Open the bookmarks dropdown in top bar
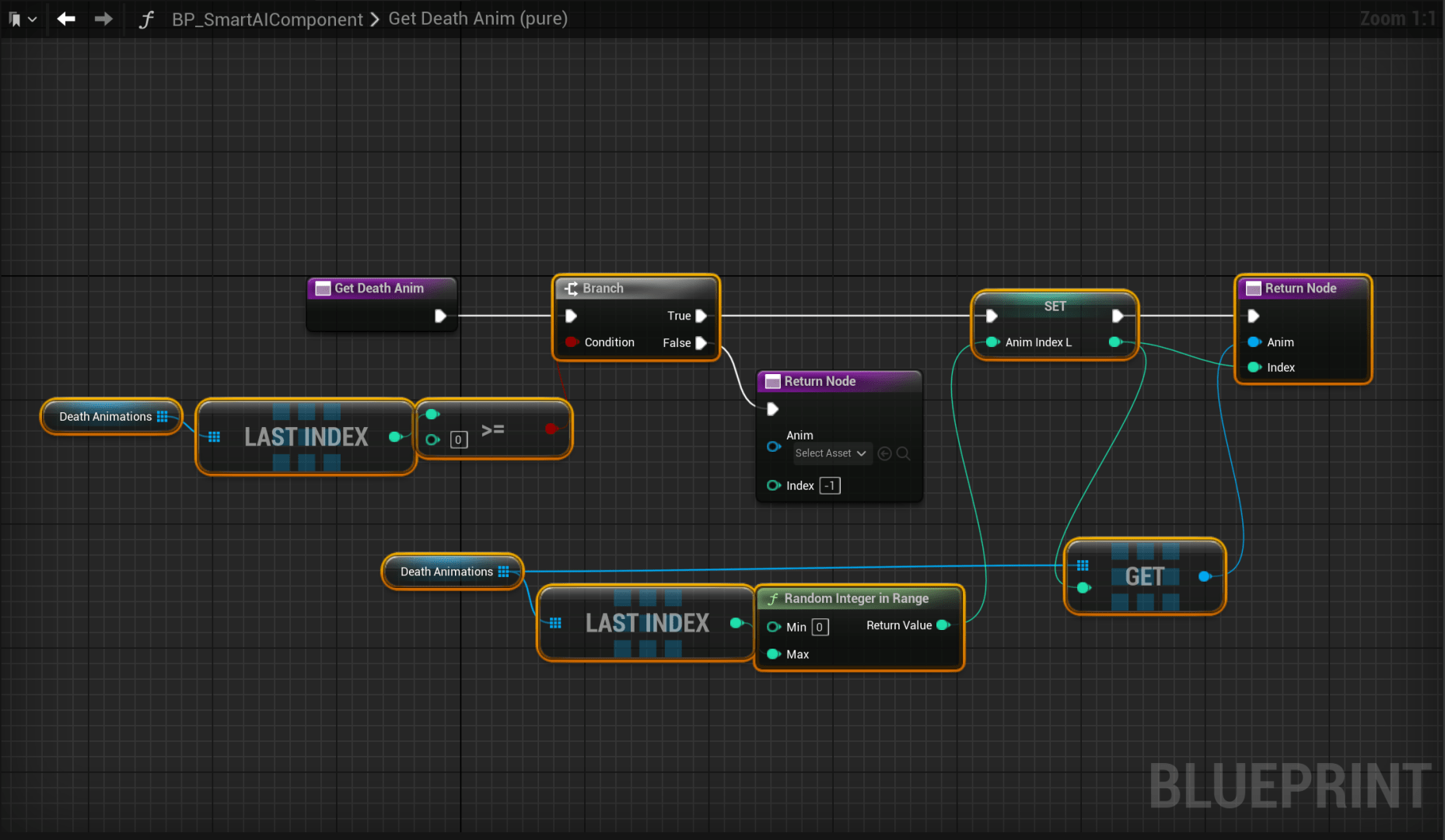 (x=22, y=19)
